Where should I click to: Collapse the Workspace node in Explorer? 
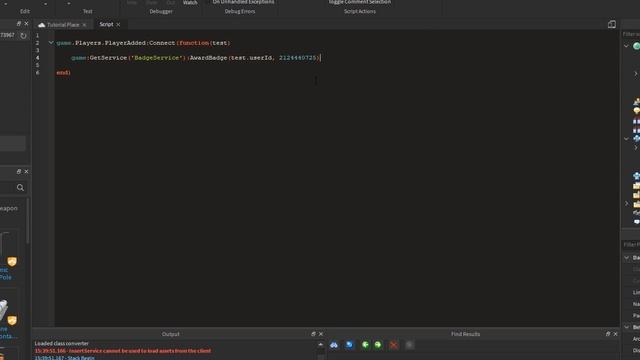(627, 47)
